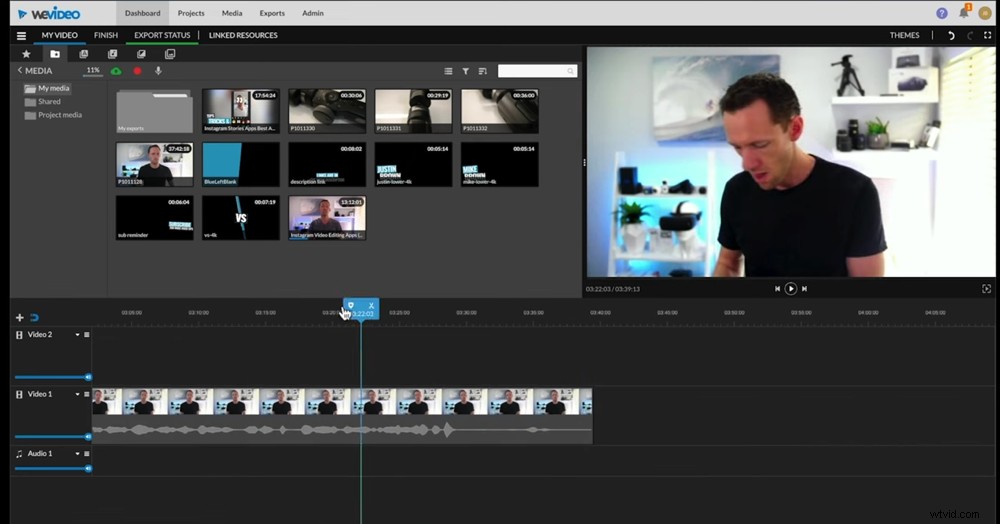Select the P1011330 clip thumbnail
This screenshot has width=1000, height=524.
click(x=327, y=112)
